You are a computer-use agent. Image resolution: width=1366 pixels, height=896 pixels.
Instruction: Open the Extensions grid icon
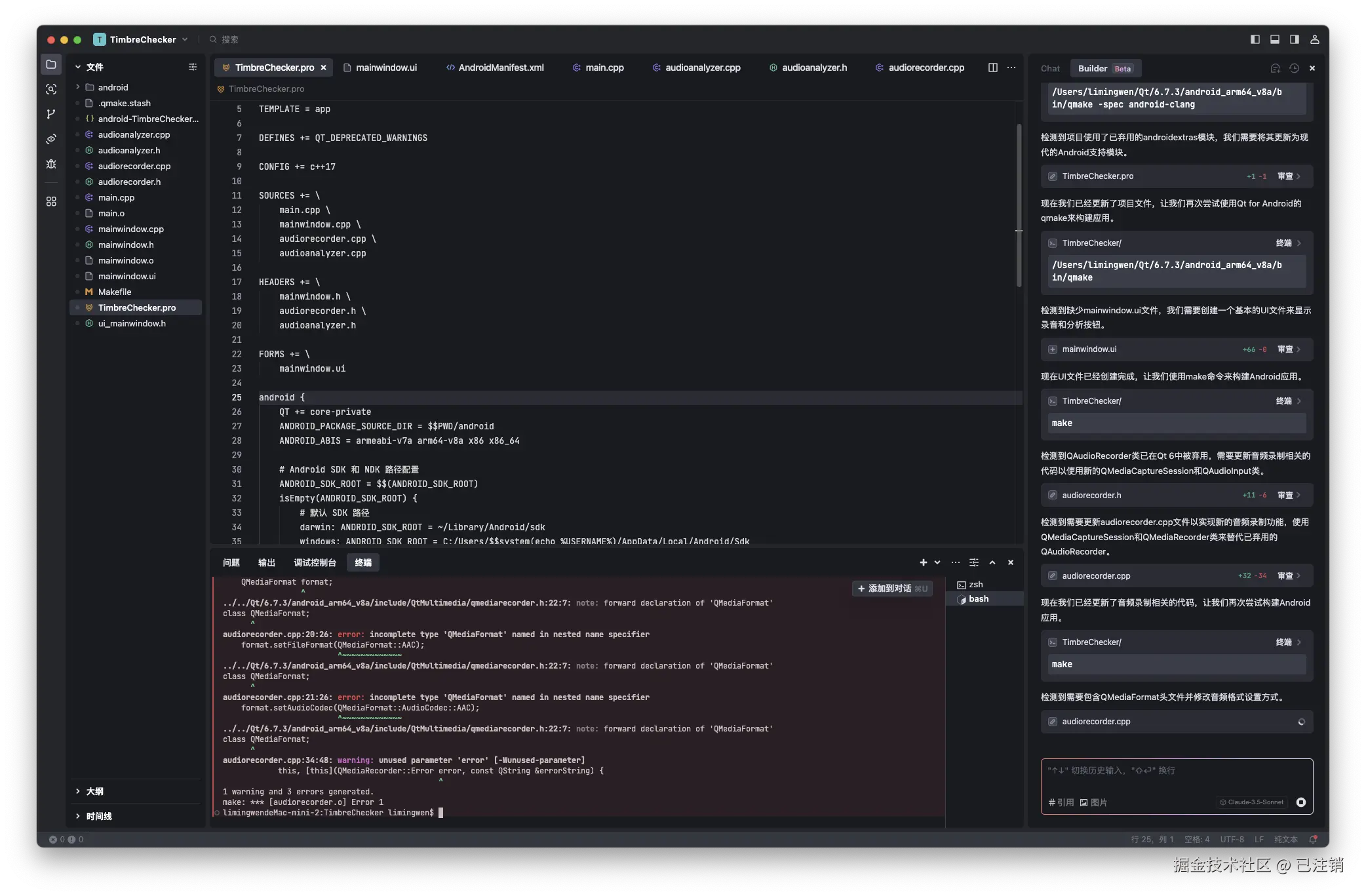[x=51, y=201]
